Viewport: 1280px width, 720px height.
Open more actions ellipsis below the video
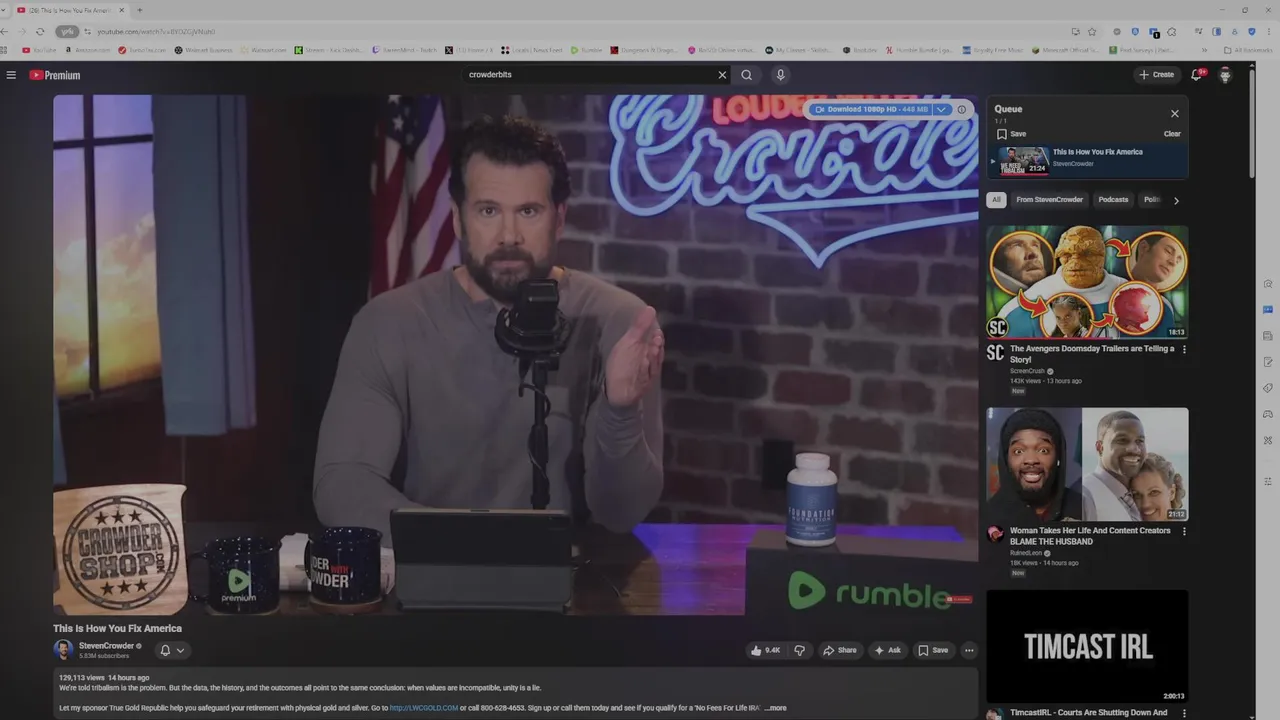969,650
